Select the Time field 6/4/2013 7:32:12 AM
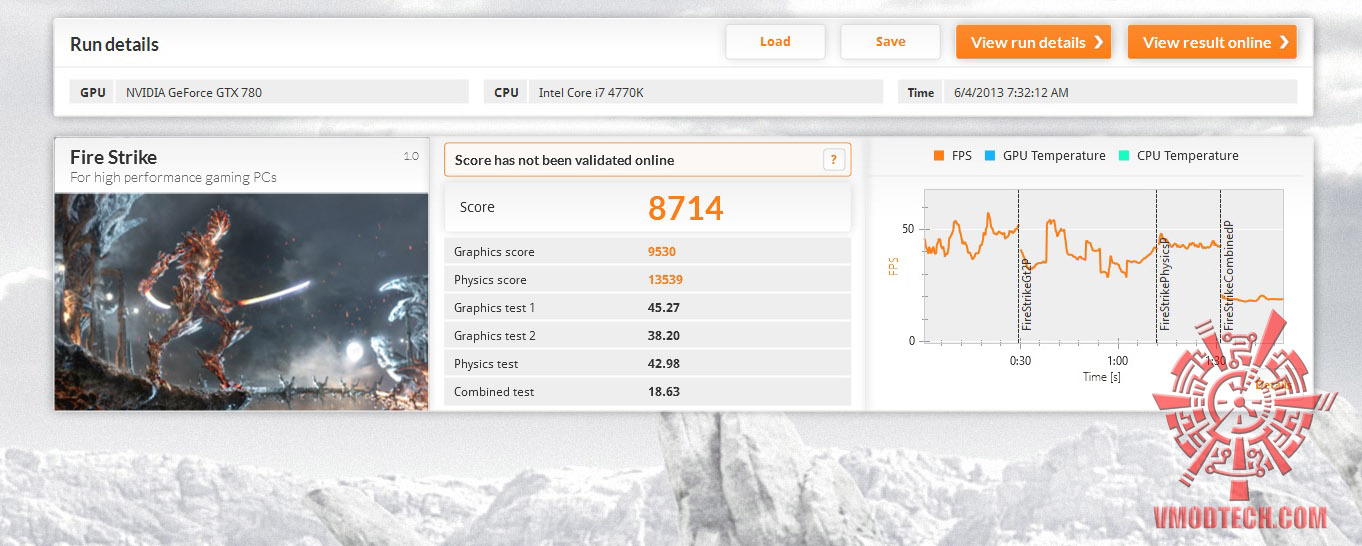 (x=1120, y=92)
